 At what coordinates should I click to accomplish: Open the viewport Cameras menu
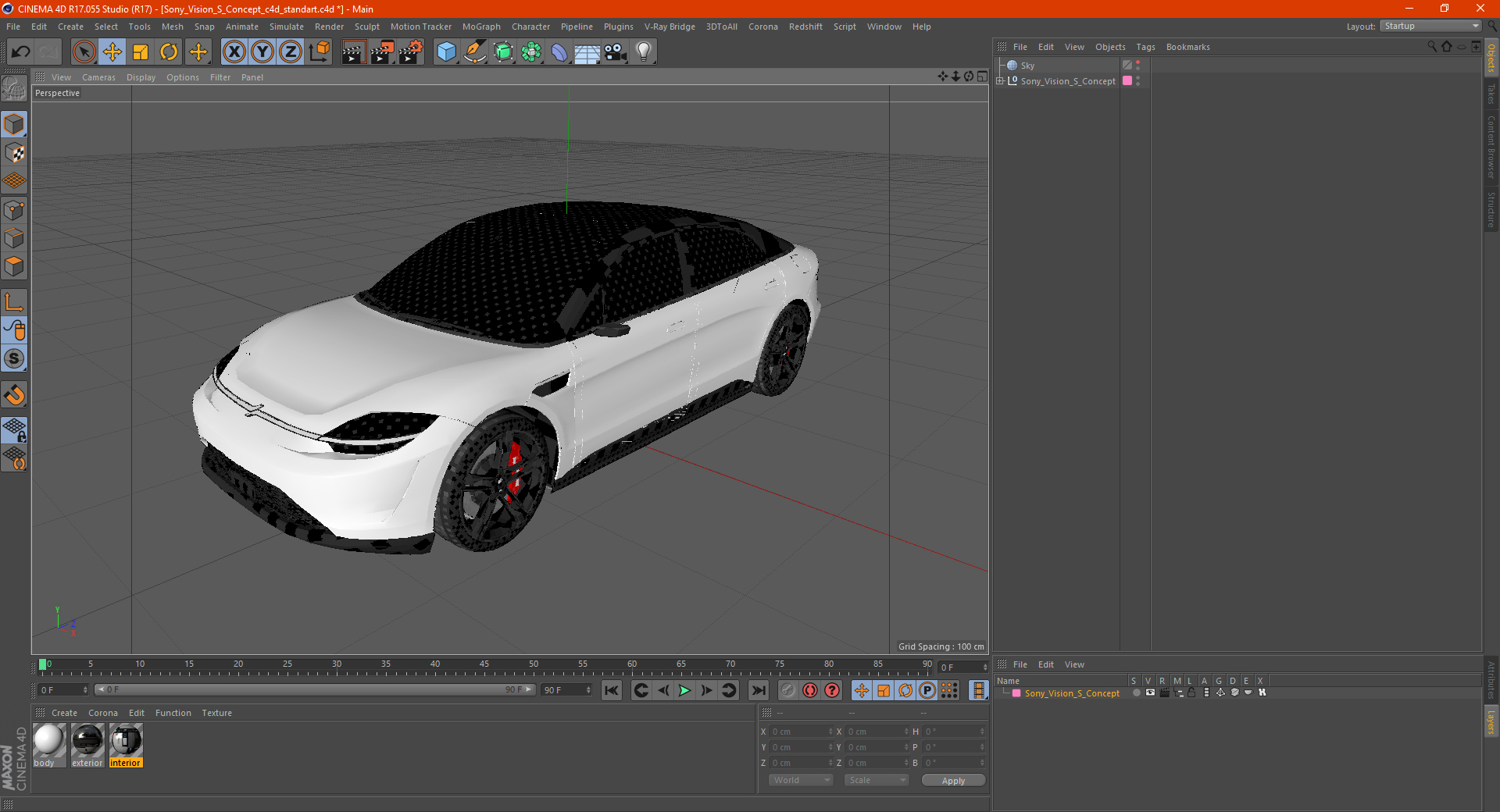pos(98,77)
